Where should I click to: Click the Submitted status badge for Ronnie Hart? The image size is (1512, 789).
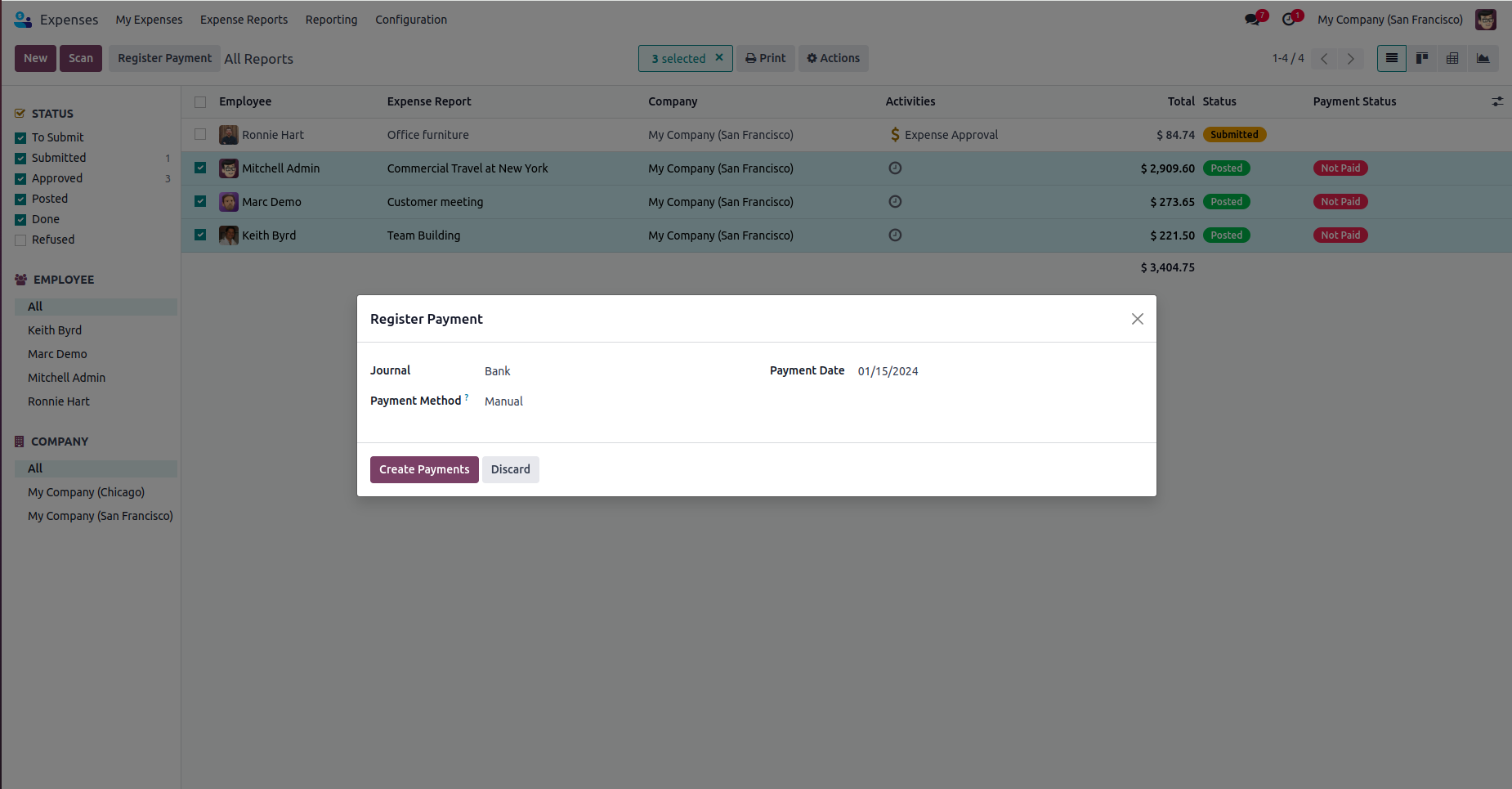point(1234,135)
